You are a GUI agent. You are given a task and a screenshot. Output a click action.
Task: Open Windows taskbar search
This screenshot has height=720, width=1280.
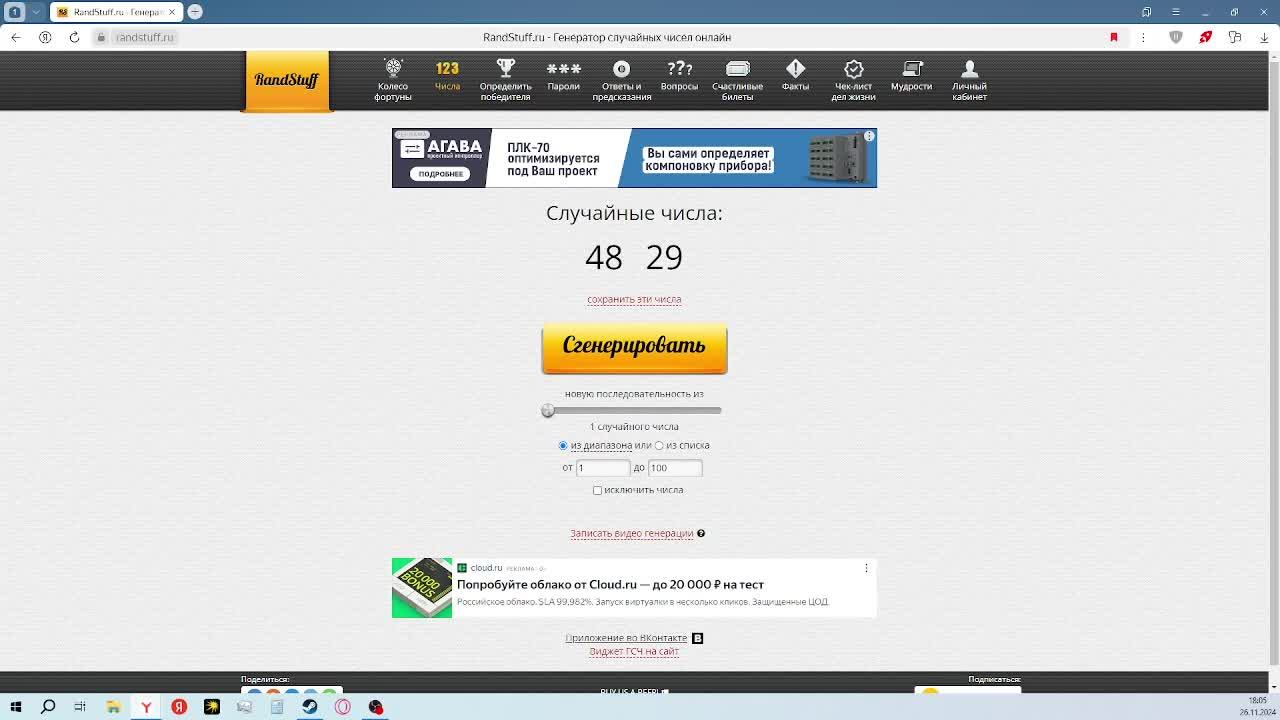(x=48, y=707)
